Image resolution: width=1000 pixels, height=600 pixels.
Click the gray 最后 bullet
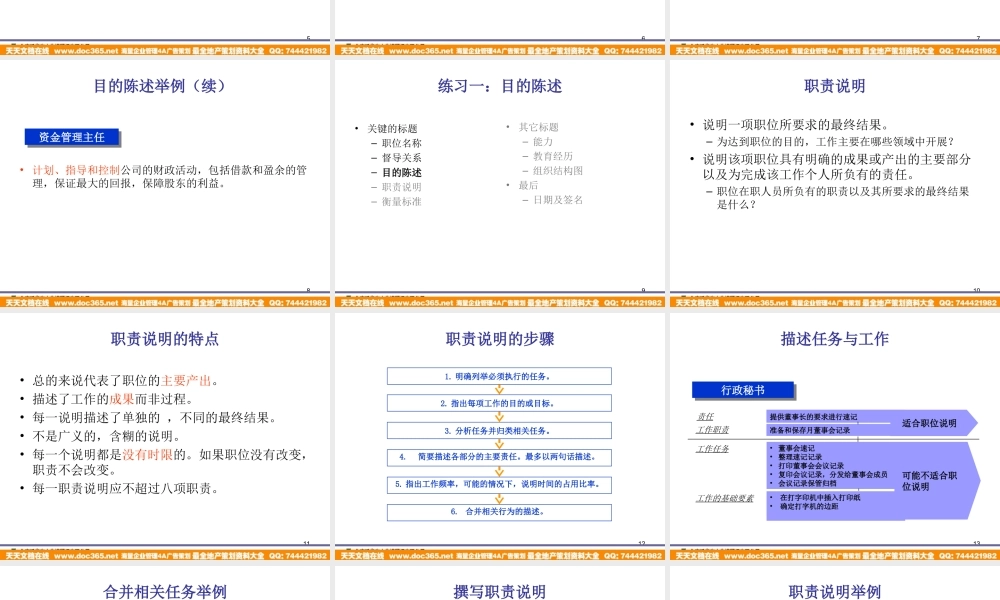[528, 185]
